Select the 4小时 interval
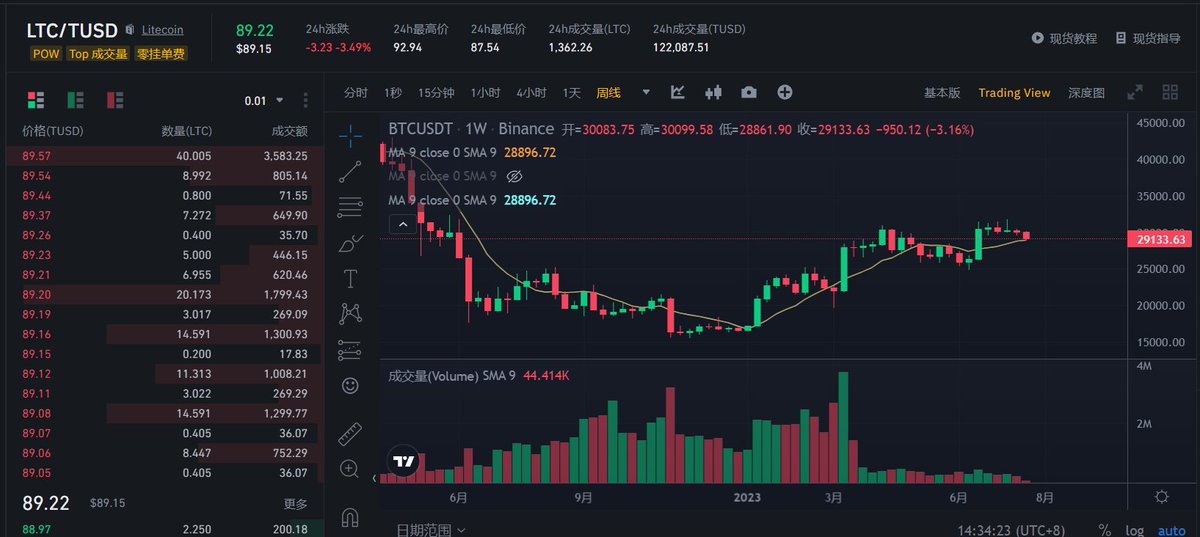 [x=531, y=93]
